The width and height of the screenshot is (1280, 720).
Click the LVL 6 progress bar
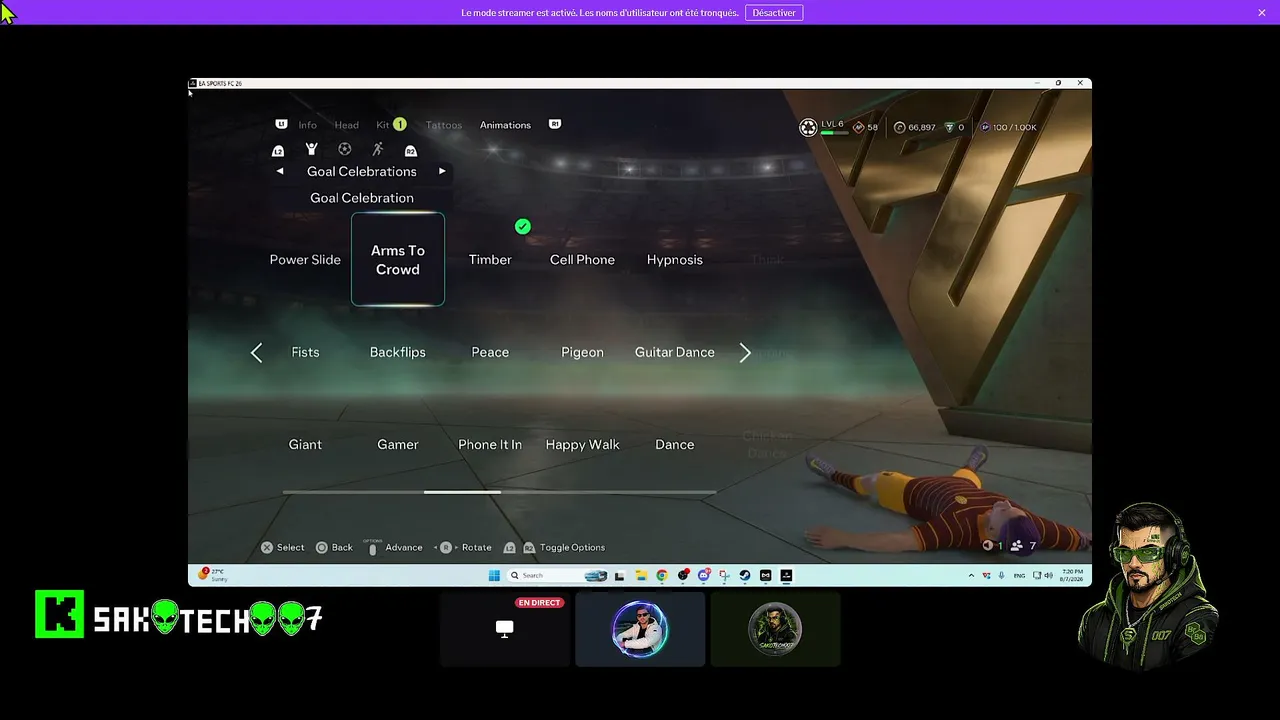click(834, 133)
